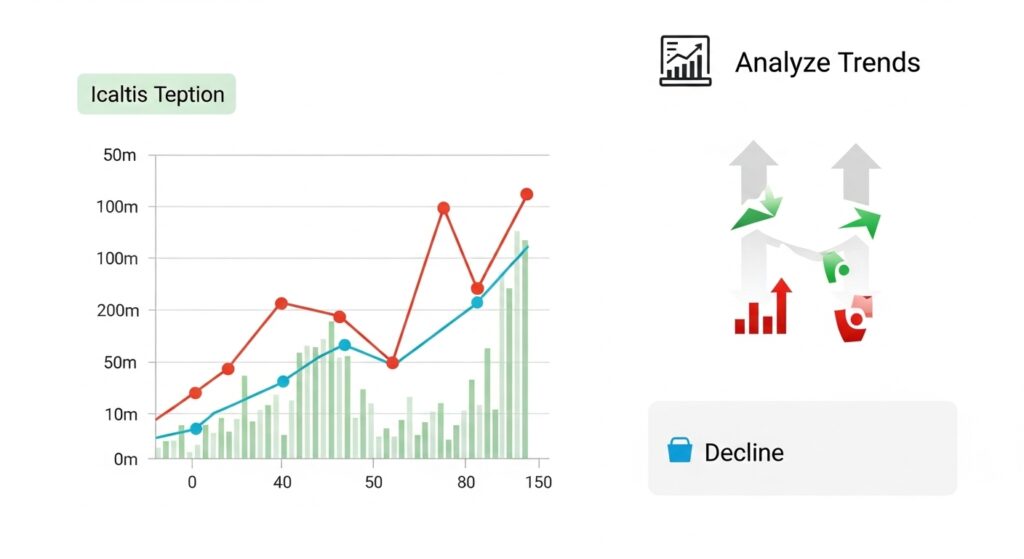
Task: Click the 150 x-axis label
Action: click(x=537, y=482)
